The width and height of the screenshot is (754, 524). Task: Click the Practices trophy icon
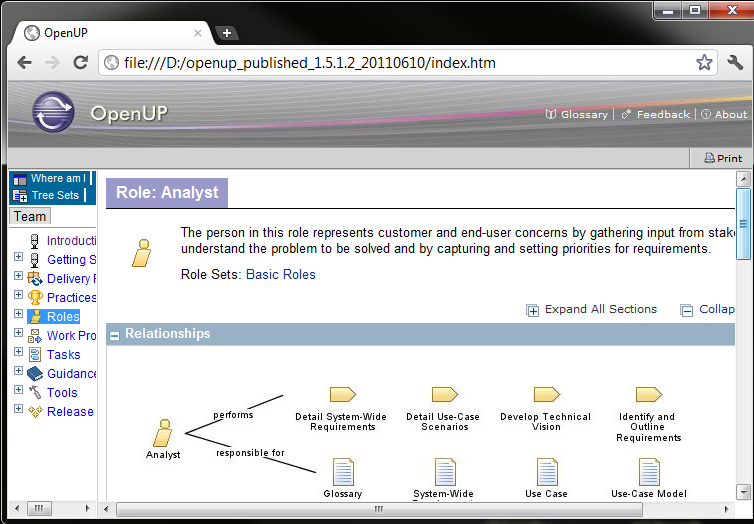(x=35, y=298)
